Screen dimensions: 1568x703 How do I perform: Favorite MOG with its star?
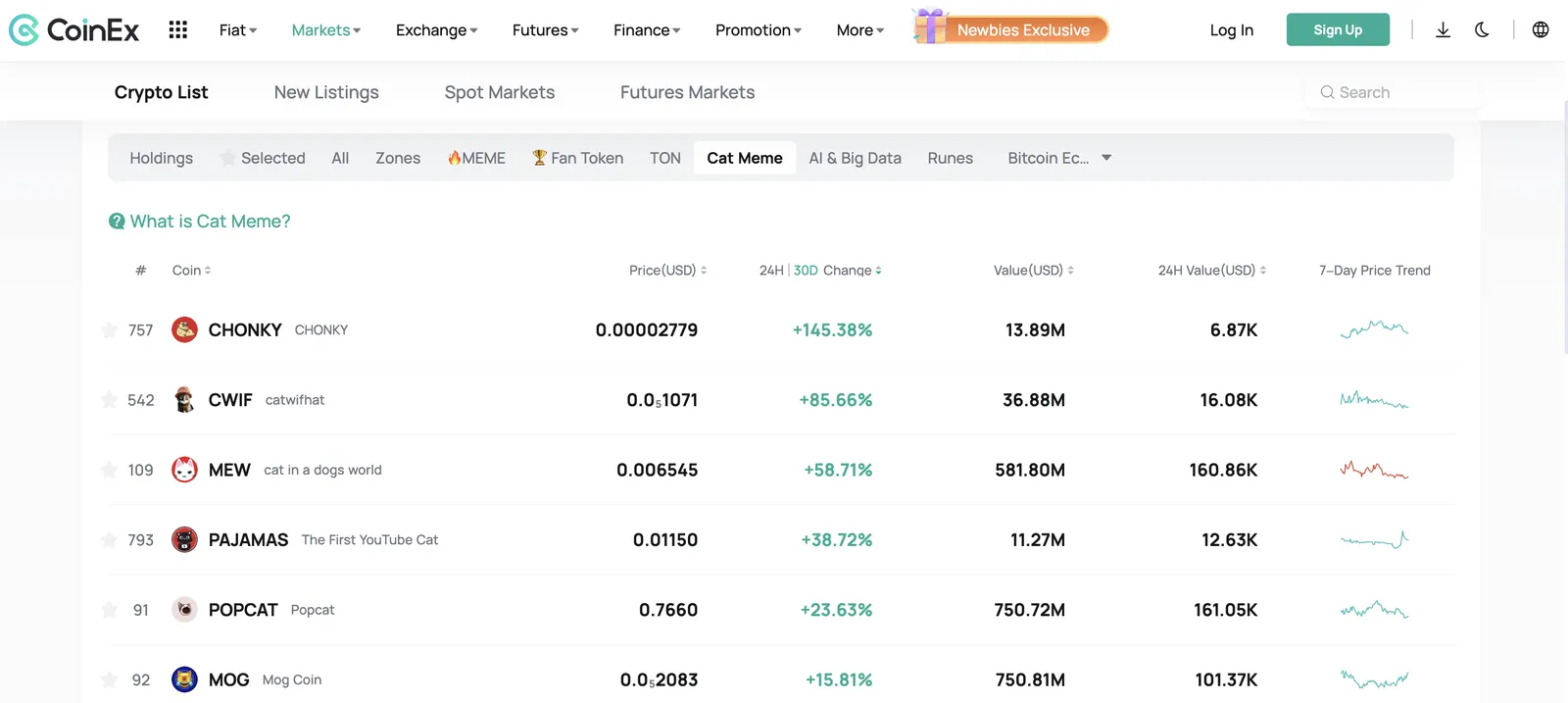(x=110, y=679)
